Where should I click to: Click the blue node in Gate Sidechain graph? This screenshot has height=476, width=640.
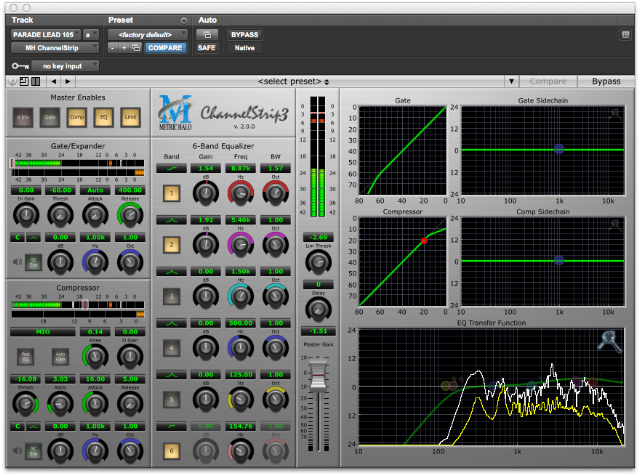pos(559,149)
